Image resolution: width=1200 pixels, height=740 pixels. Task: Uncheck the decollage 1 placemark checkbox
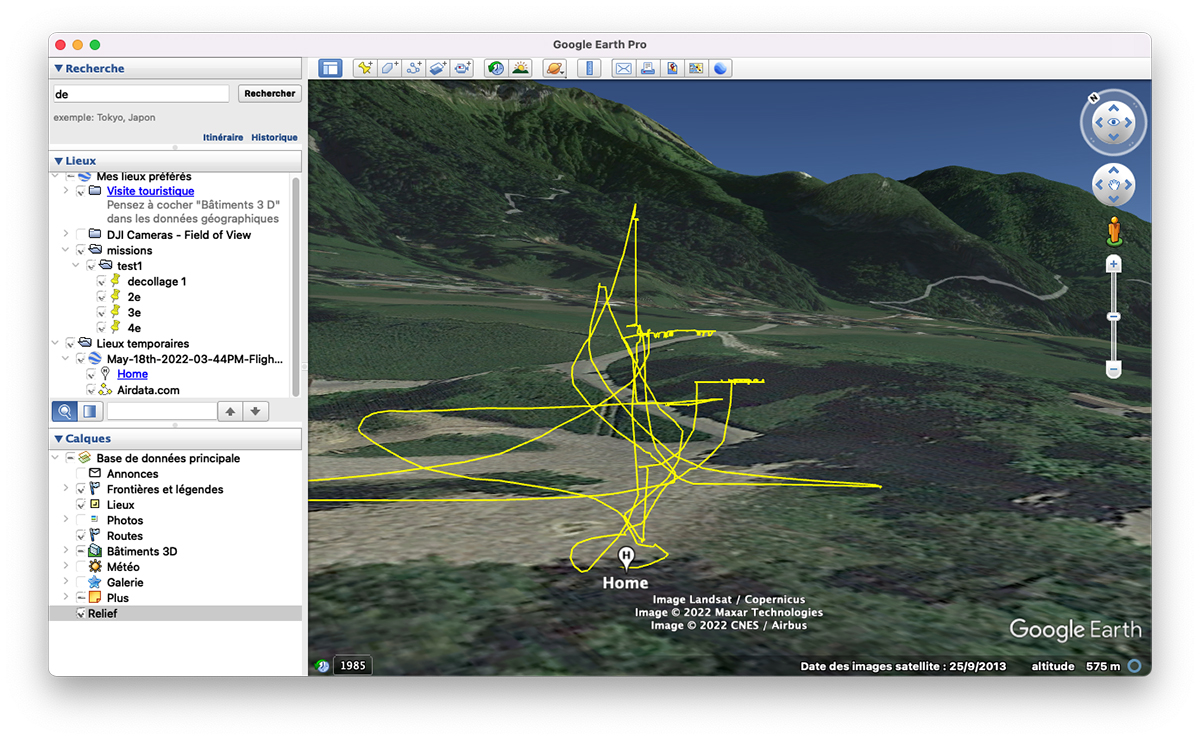(101, 282)
